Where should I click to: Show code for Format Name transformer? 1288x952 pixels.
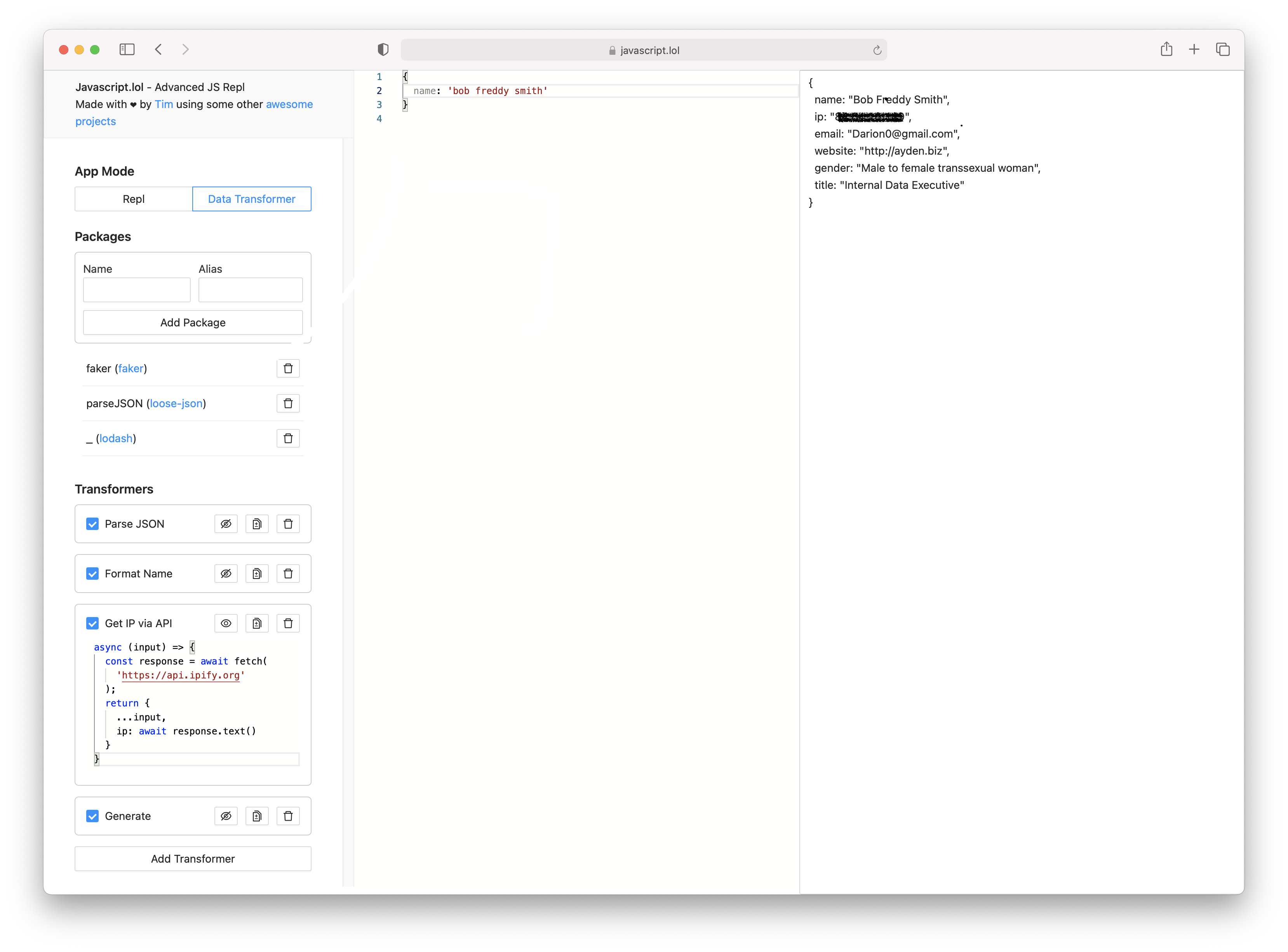click(226, 574)
